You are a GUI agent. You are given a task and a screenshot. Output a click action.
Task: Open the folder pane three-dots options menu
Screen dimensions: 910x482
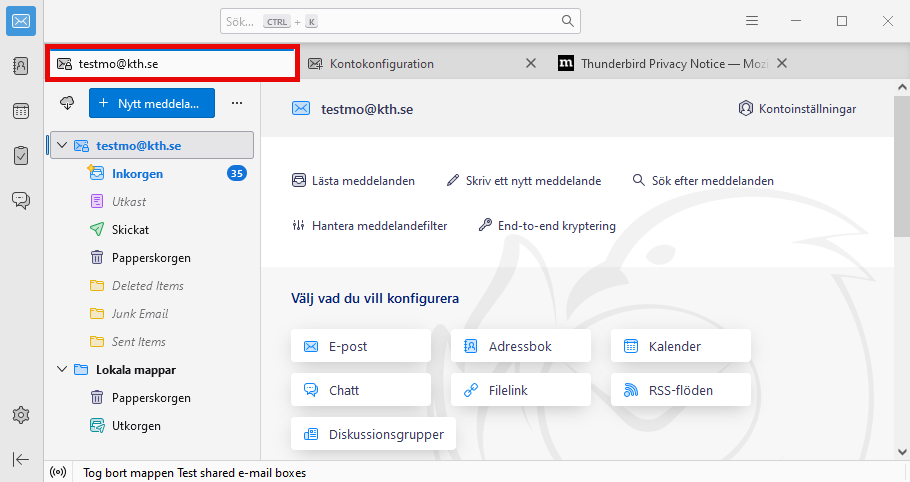tap(237, 102)
